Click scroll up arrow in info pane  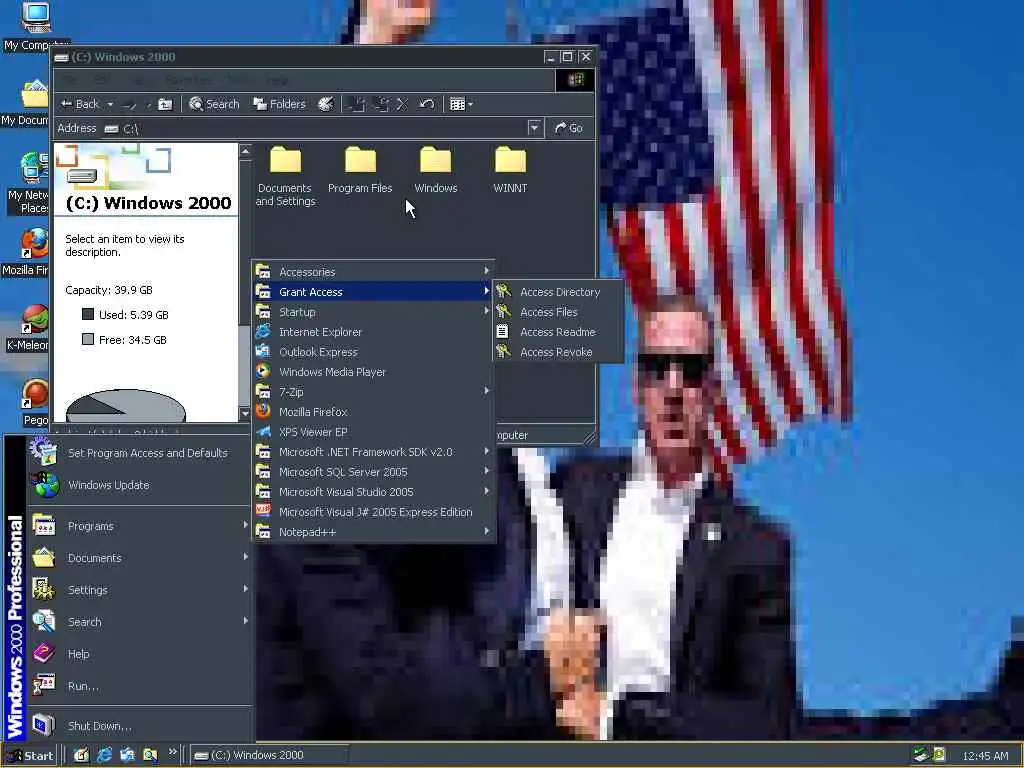(x=246, y=151)
